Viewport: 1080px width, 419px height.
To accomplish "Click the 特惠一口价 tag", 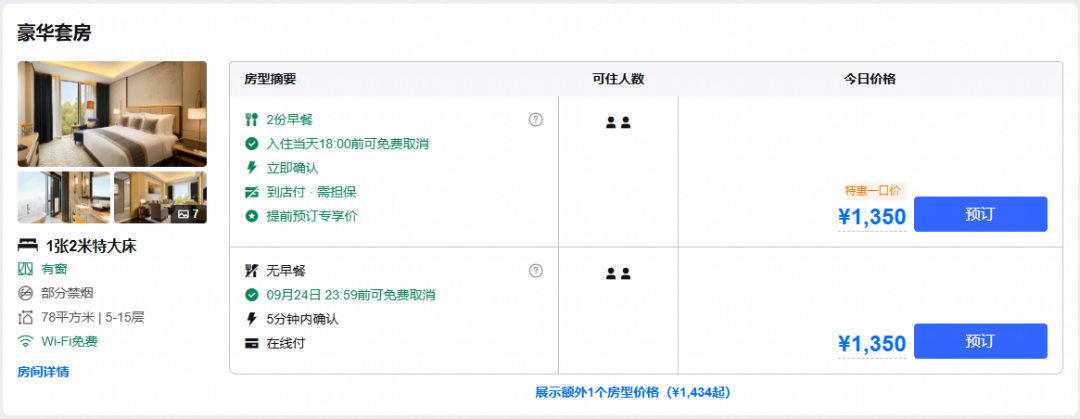I will coord(872,191).
